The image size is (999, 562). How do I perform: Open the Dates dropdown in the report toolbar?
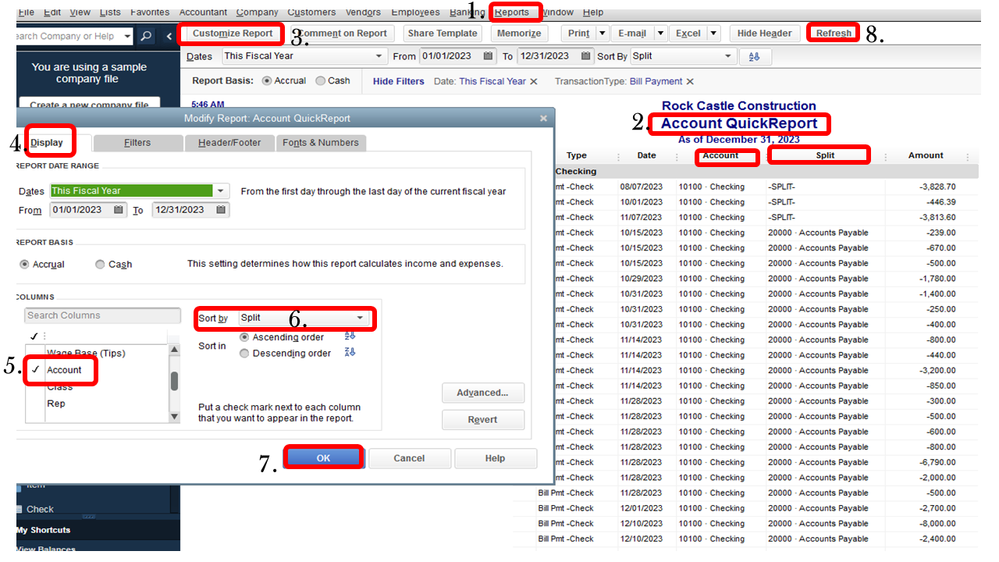(378, 56)
